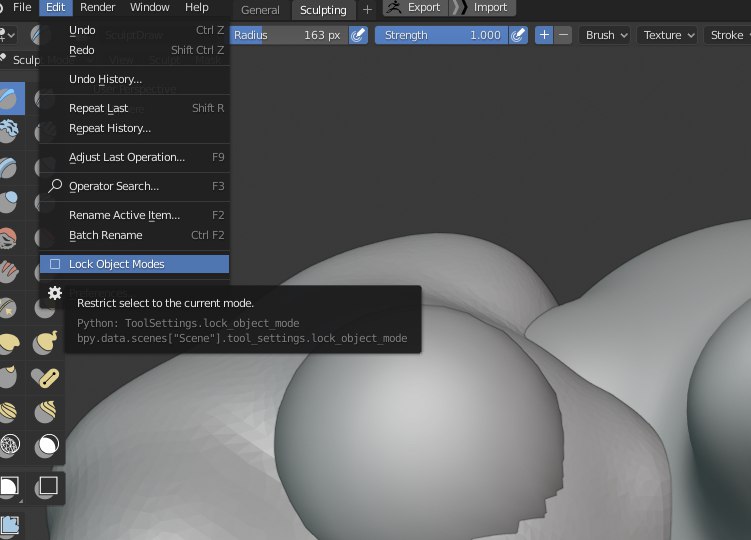The image size is (751, 540).
Task: Open the Texture settings dropdown
Action: 667,35
